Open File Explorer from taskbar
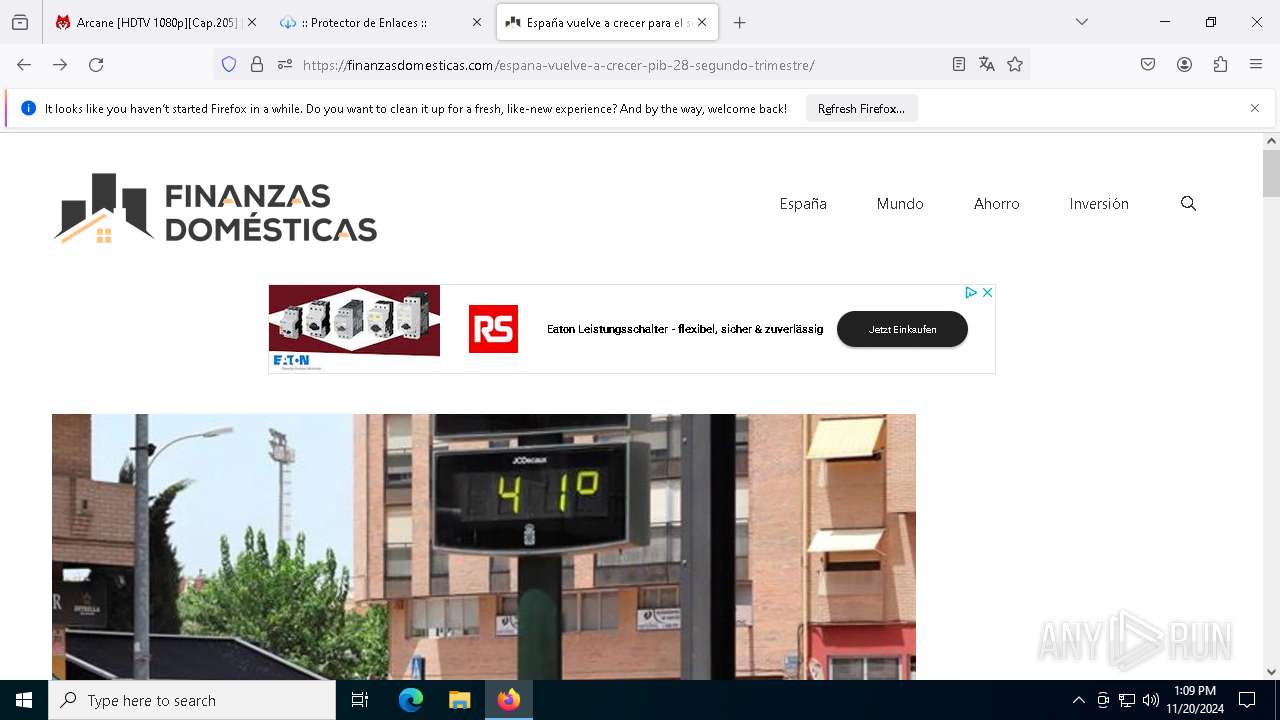The image size is (1280, 720). pyautogui.click(x=459, y=700)
